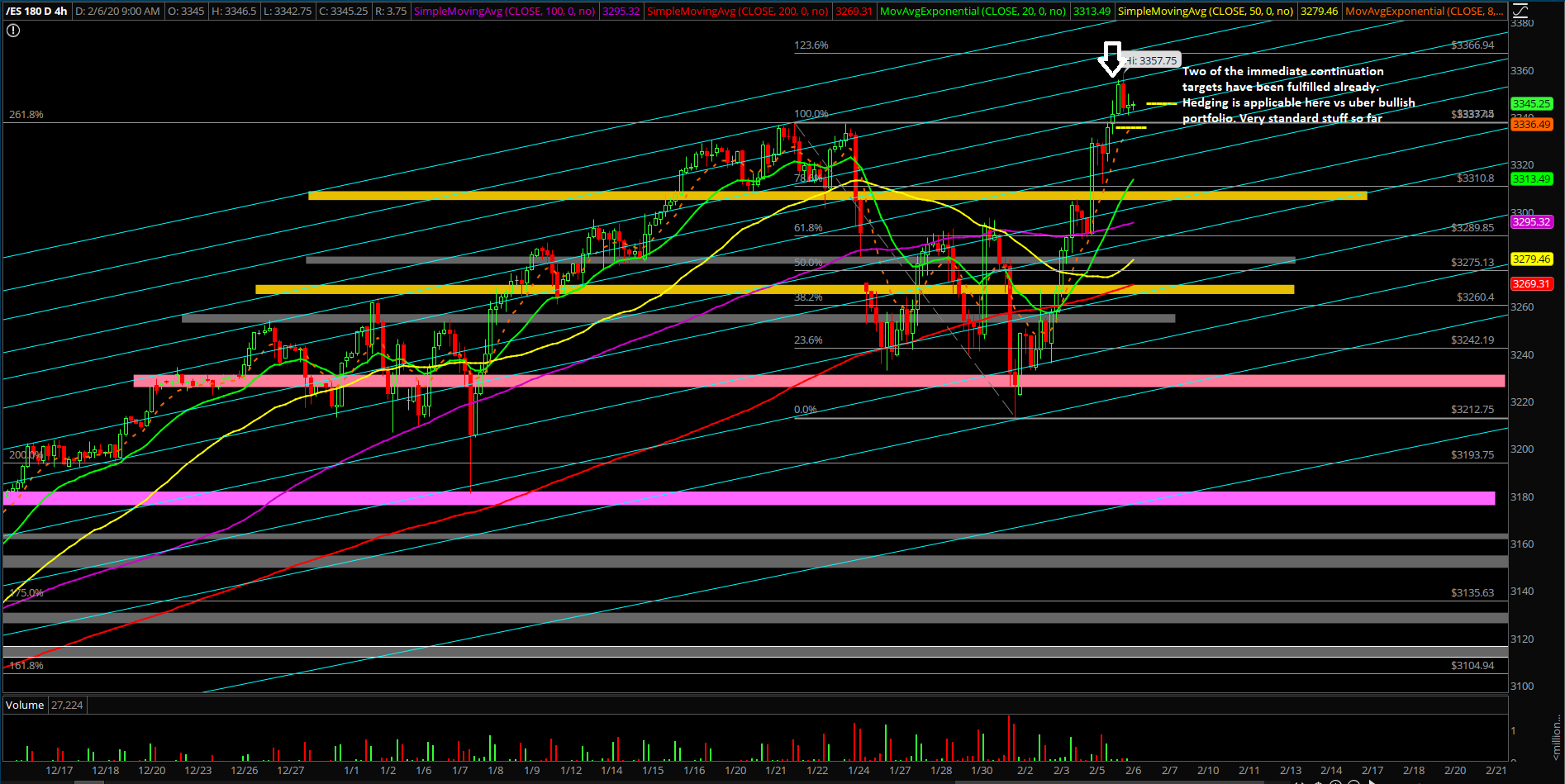Click the Volume panel label
This screenshot has width=1565, height=784.
[25, 706]
